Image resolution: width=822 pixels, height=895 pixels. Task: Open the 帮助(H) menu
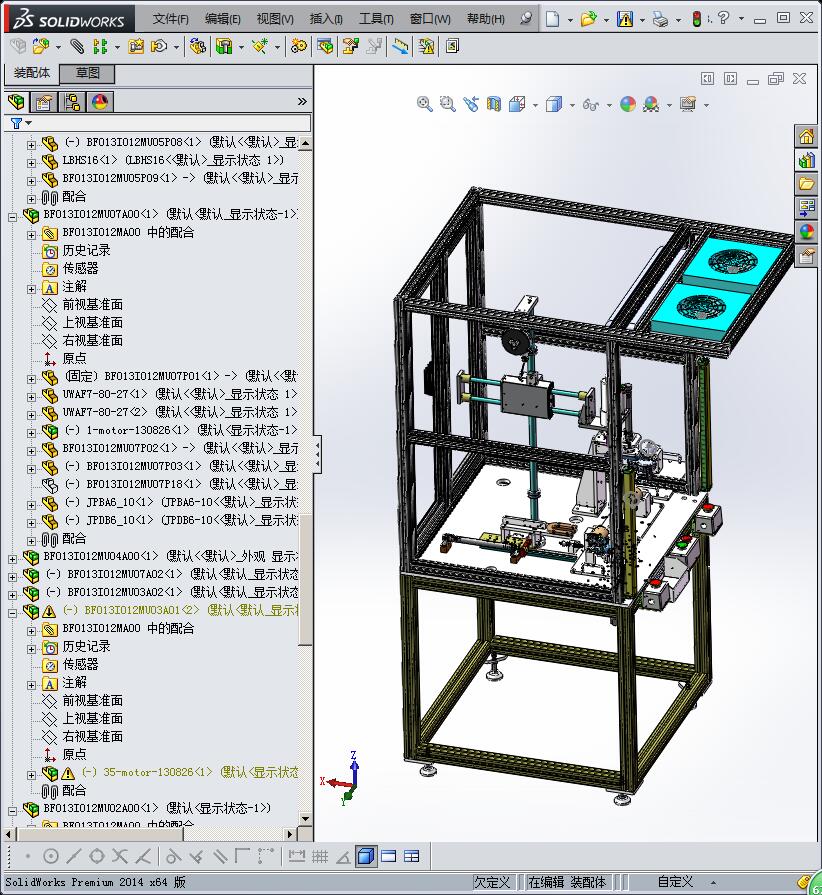(486, 19)
